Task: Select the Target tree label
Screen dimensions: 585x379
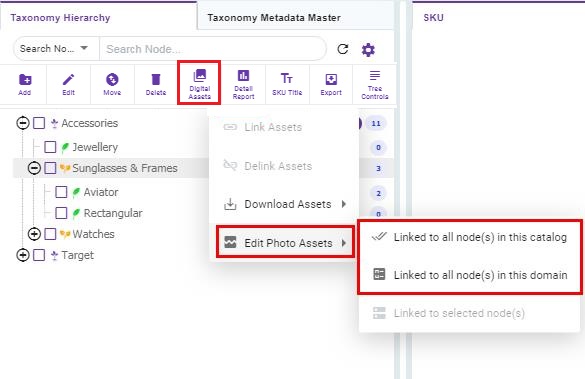Action: [78, 255]
